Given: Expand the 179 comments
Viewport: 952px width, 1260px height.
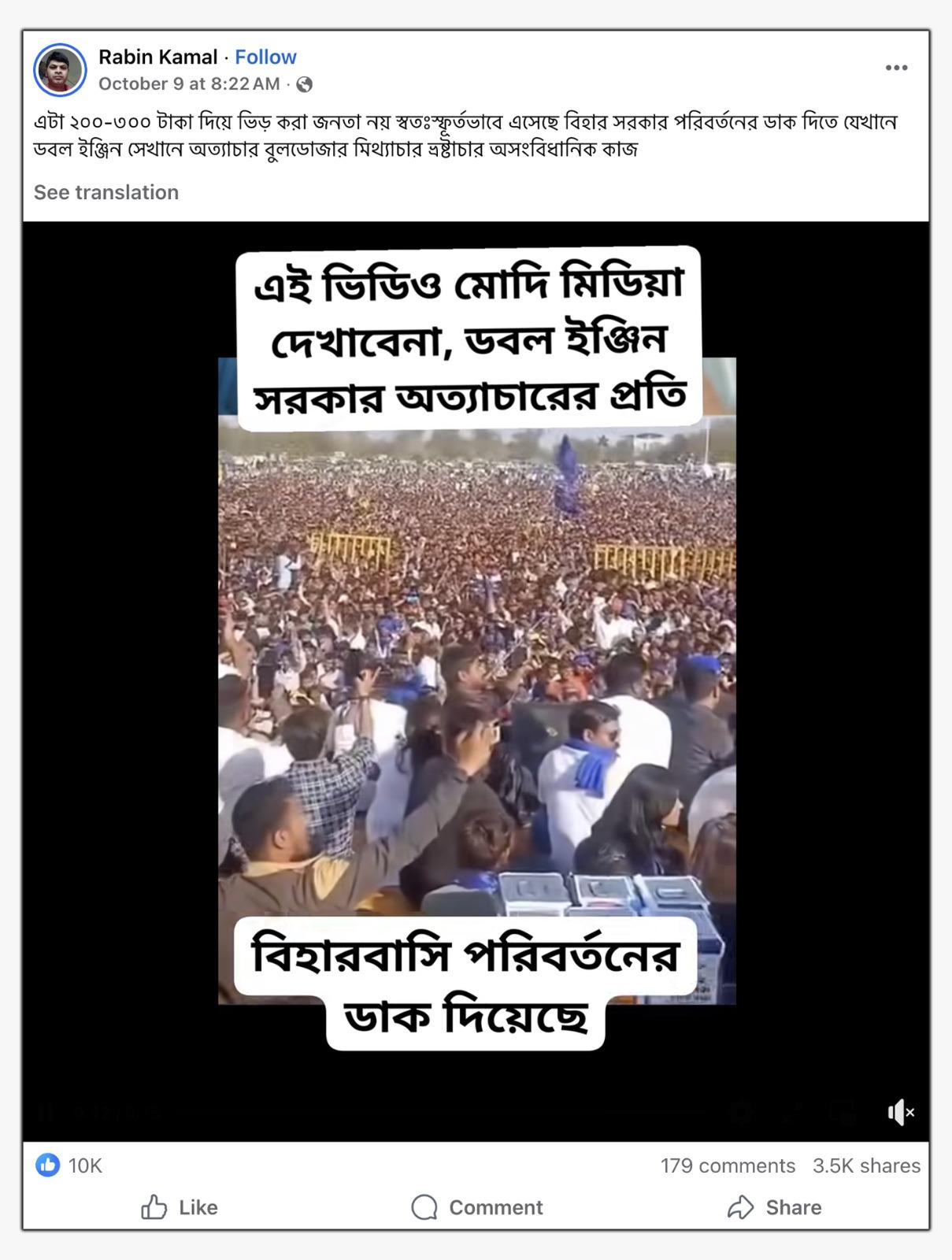Looking at the screenshot, I should coord(728,1165).
